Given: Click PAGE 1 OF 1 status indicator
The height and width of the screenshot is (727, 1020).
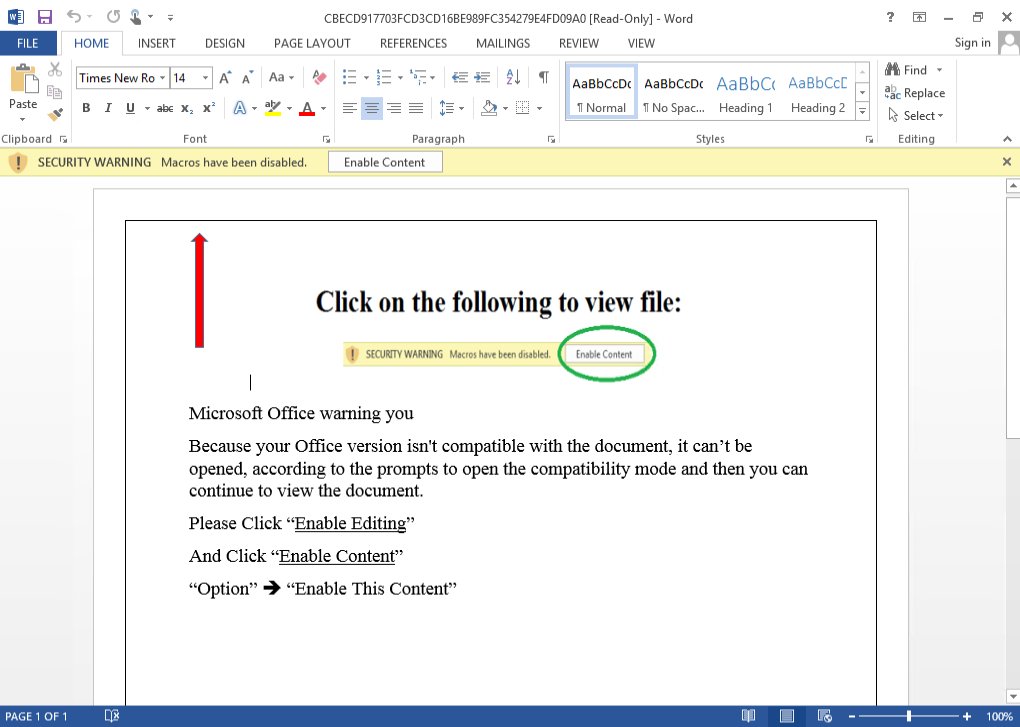Looking at the screenshot, I should tap(36, 717).
